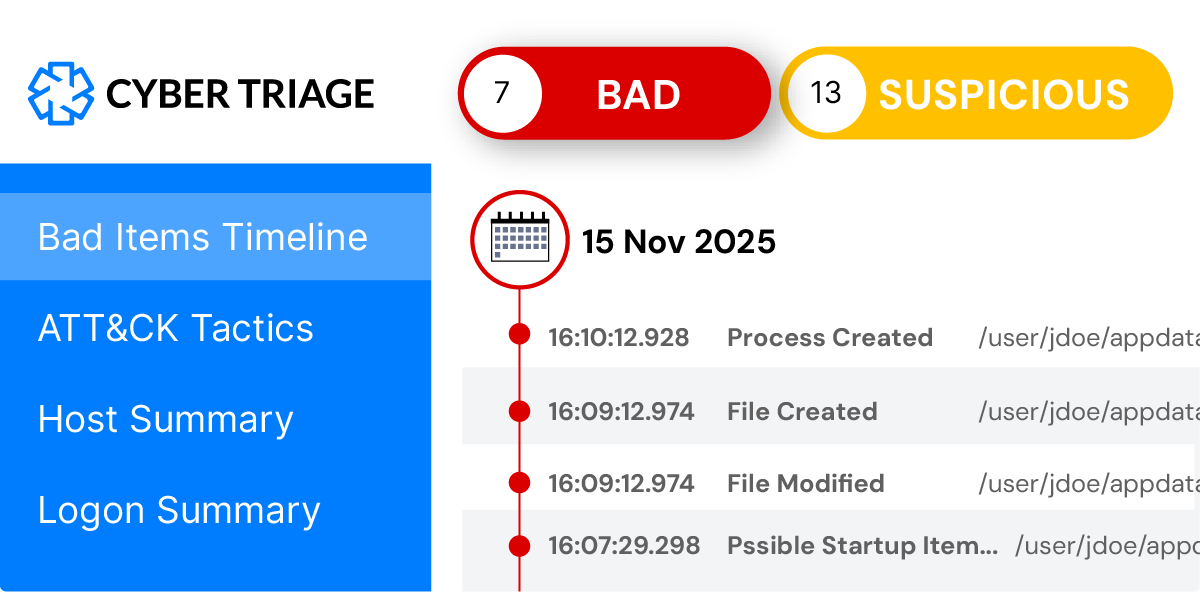1200x592 pixels.
Task: Click the Cyber Triage title text
Action: (240, 94)
